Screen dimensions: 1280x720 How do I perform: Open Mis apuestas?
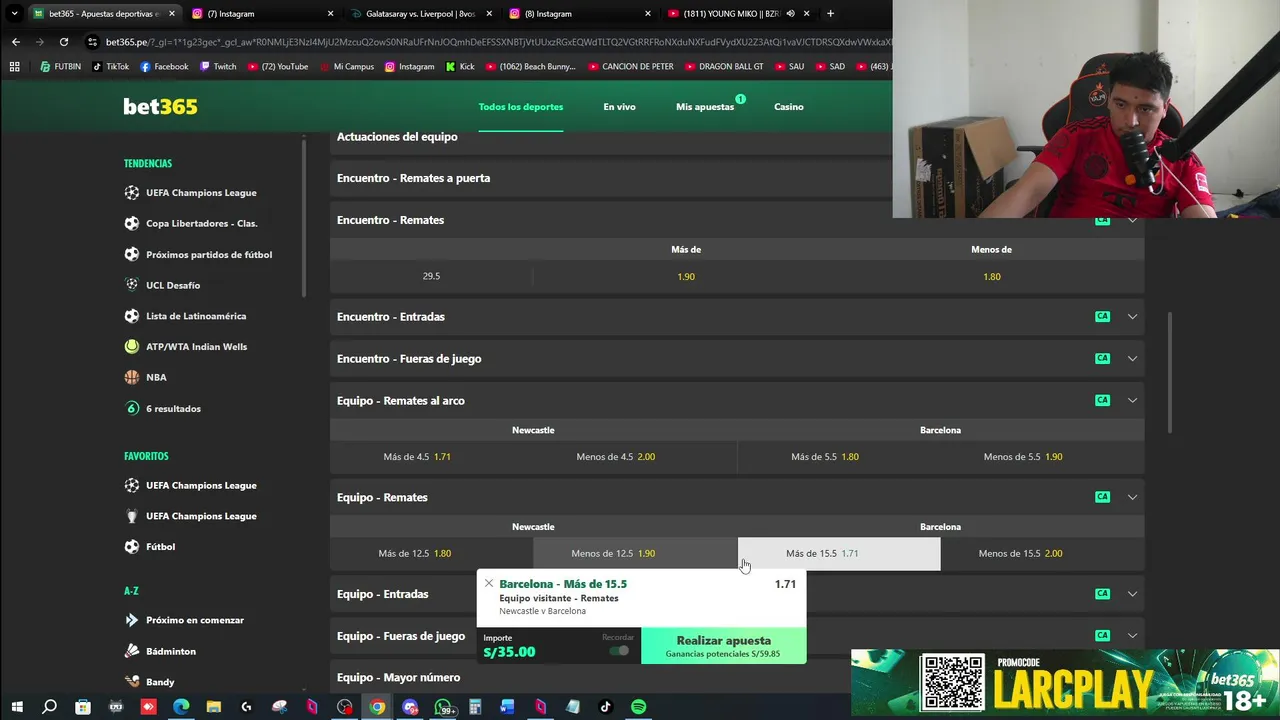point(705,107)
